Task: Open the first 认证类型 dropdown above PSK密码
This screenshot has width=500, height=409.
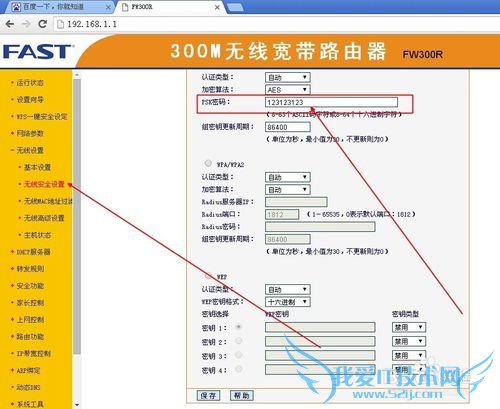Action: (288, 77)
